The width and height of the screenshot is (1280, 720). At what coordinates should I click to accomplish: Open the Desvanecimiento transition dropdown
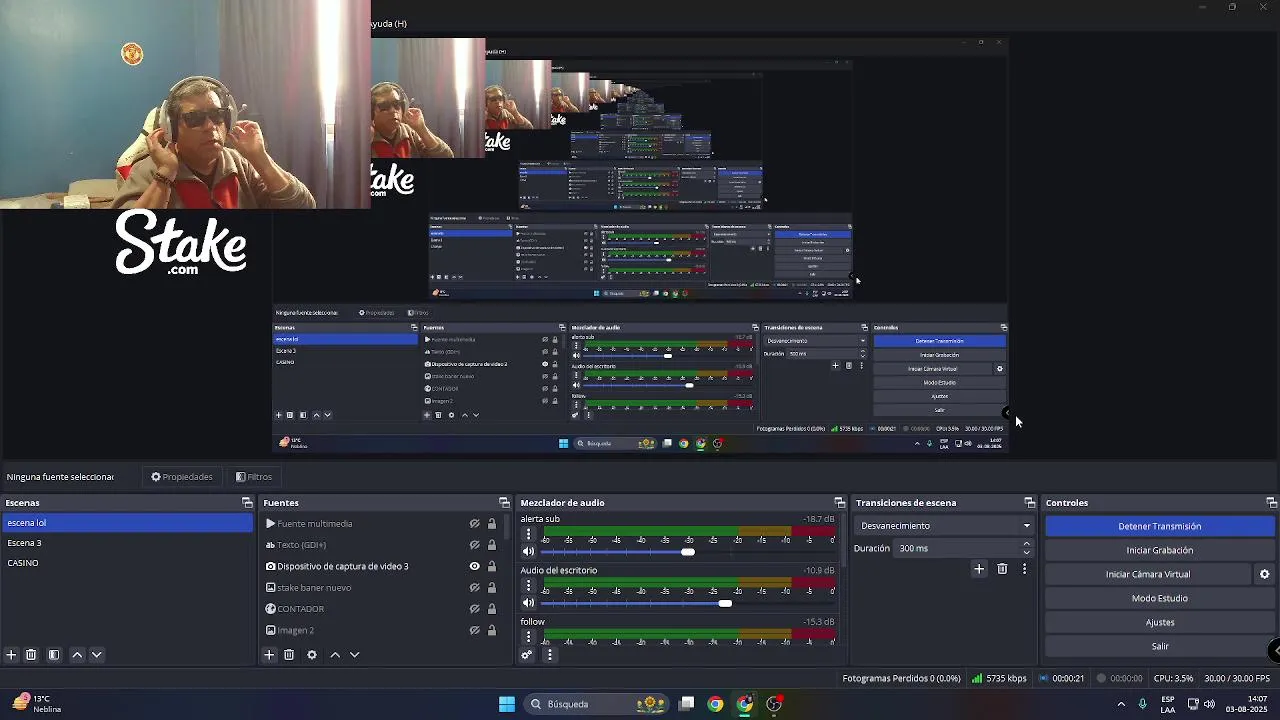click(945, 526)
